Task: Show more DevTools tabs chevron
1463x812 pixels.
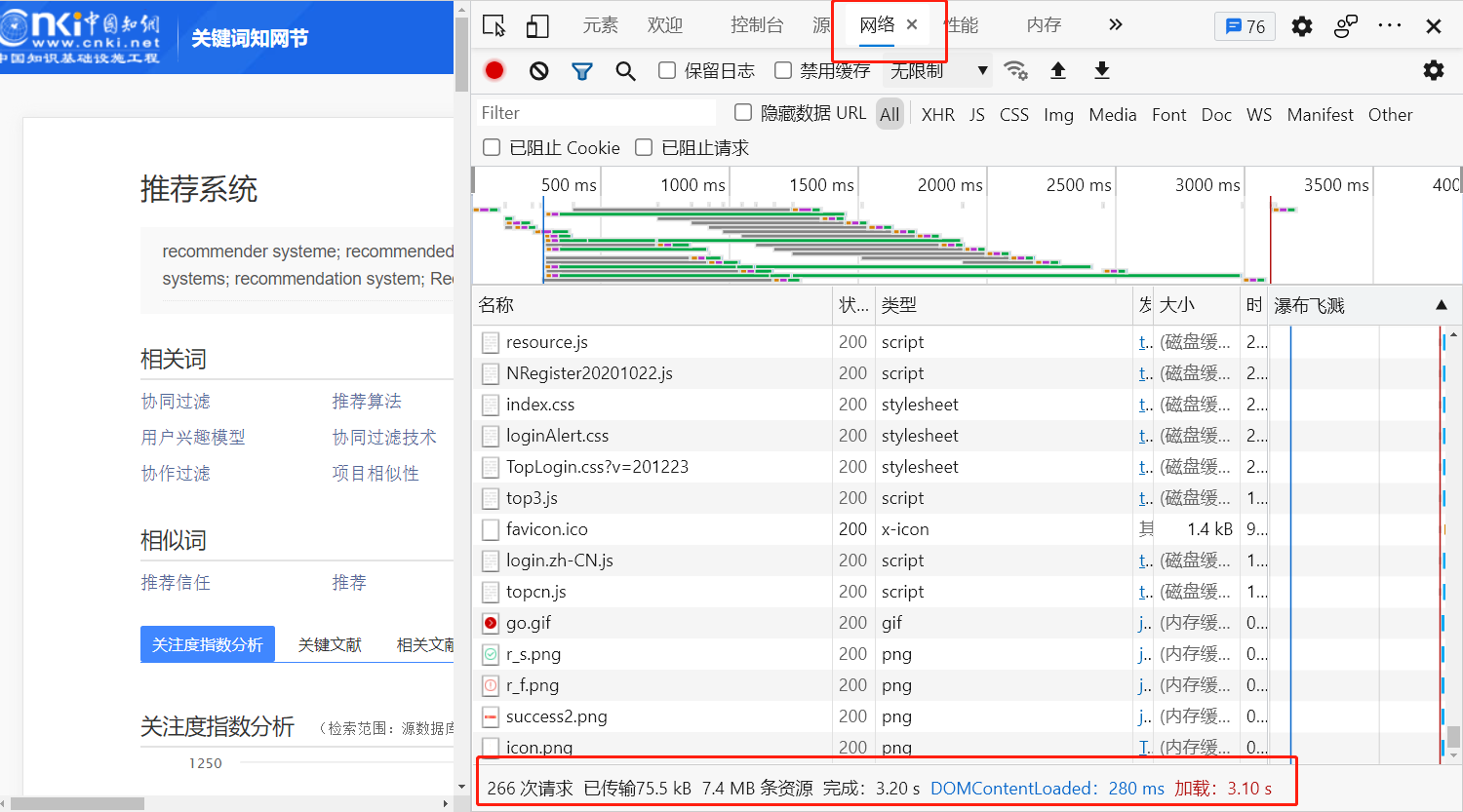Action: click(1116, 25)
